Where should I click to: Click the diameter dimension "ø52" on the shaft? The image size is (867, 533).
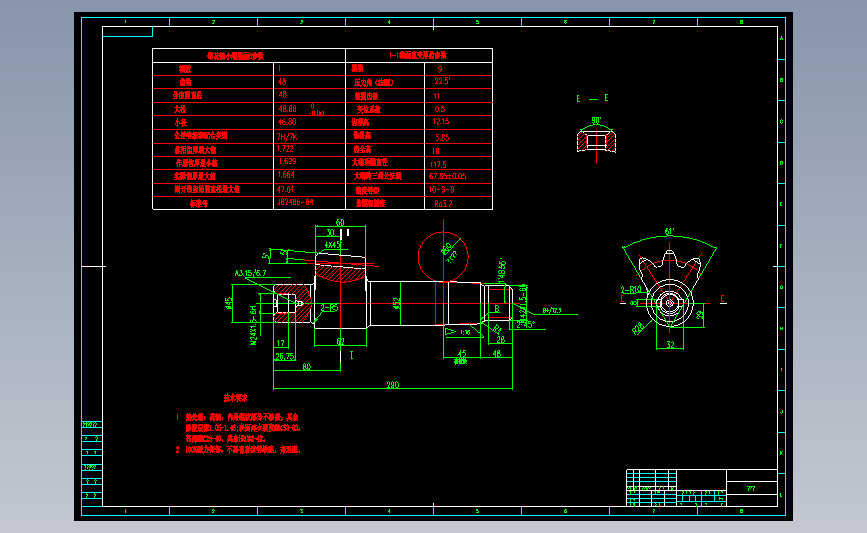(x=396, y=304)
